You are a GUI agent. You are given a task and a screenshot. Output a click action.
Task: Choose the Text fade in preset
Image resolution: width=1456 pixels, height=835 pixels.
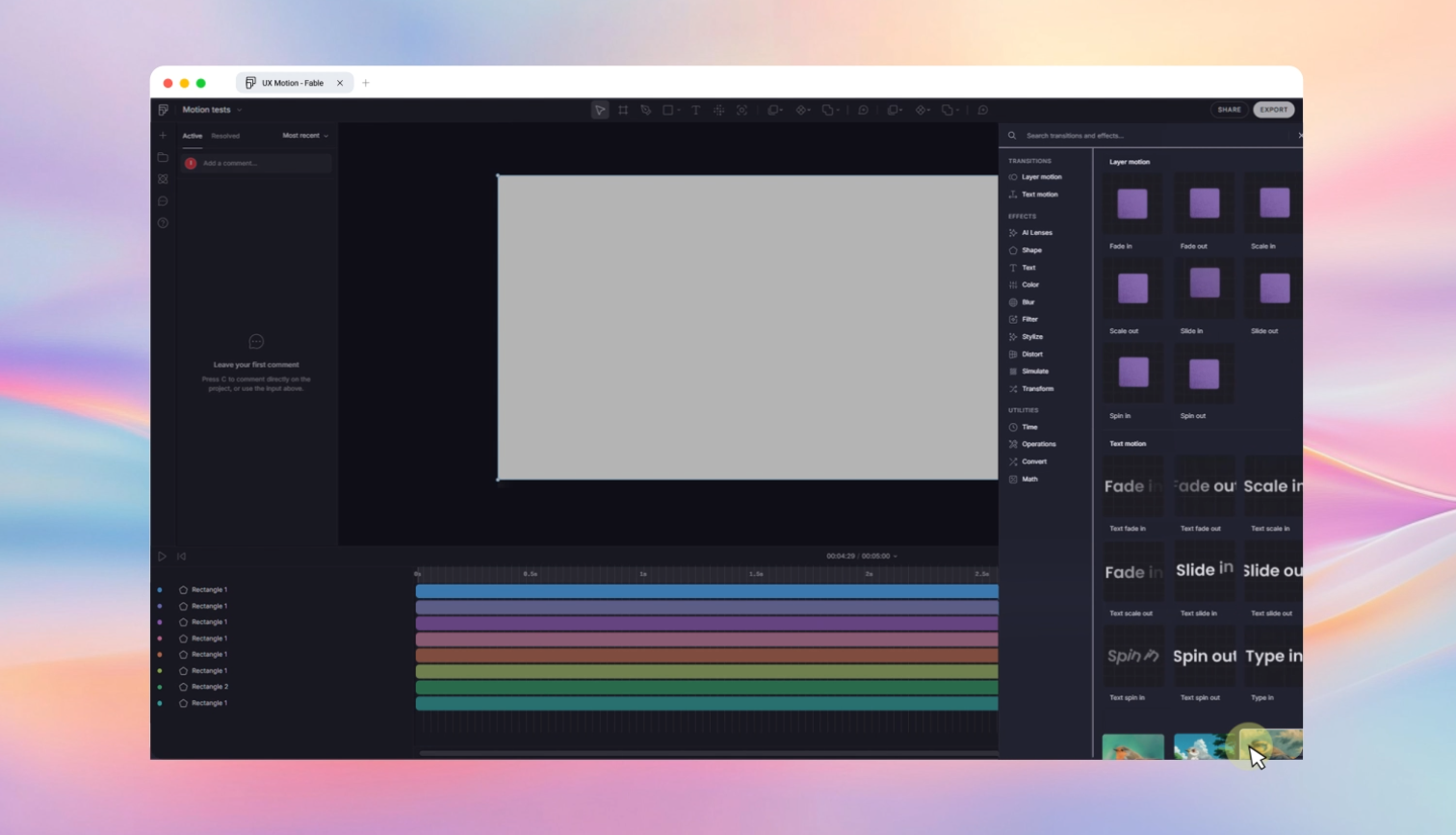coord(1132,486)
